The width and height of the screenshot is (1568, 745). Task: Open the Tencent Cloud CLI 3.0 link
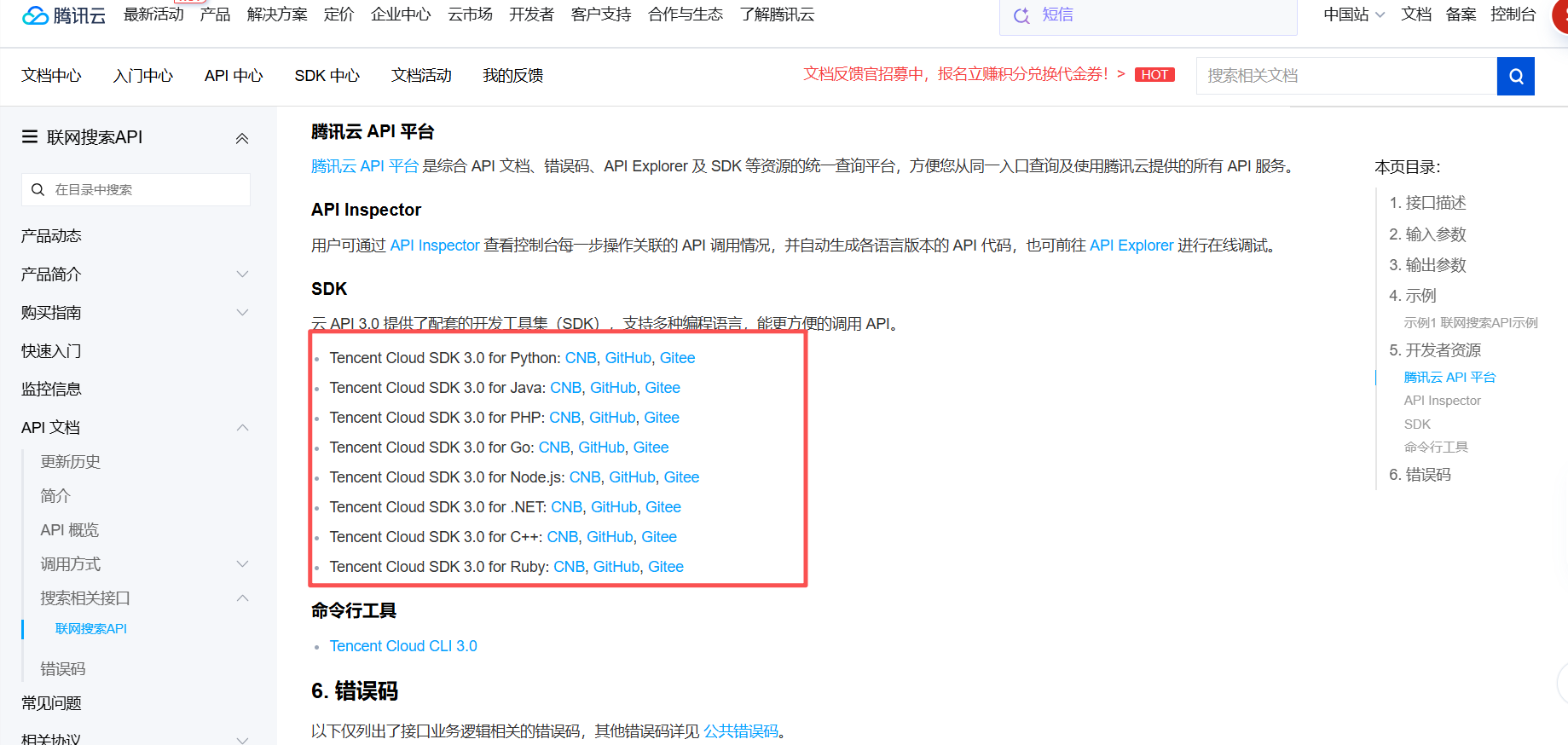403,646
